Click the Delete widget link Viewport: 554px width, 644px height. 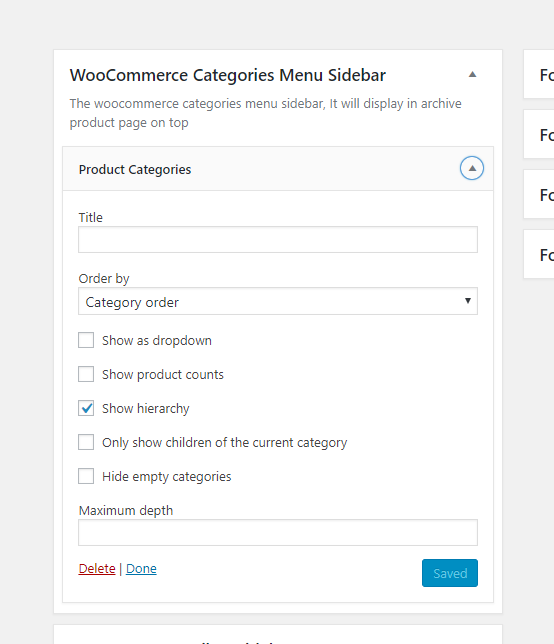pos(97,568)
